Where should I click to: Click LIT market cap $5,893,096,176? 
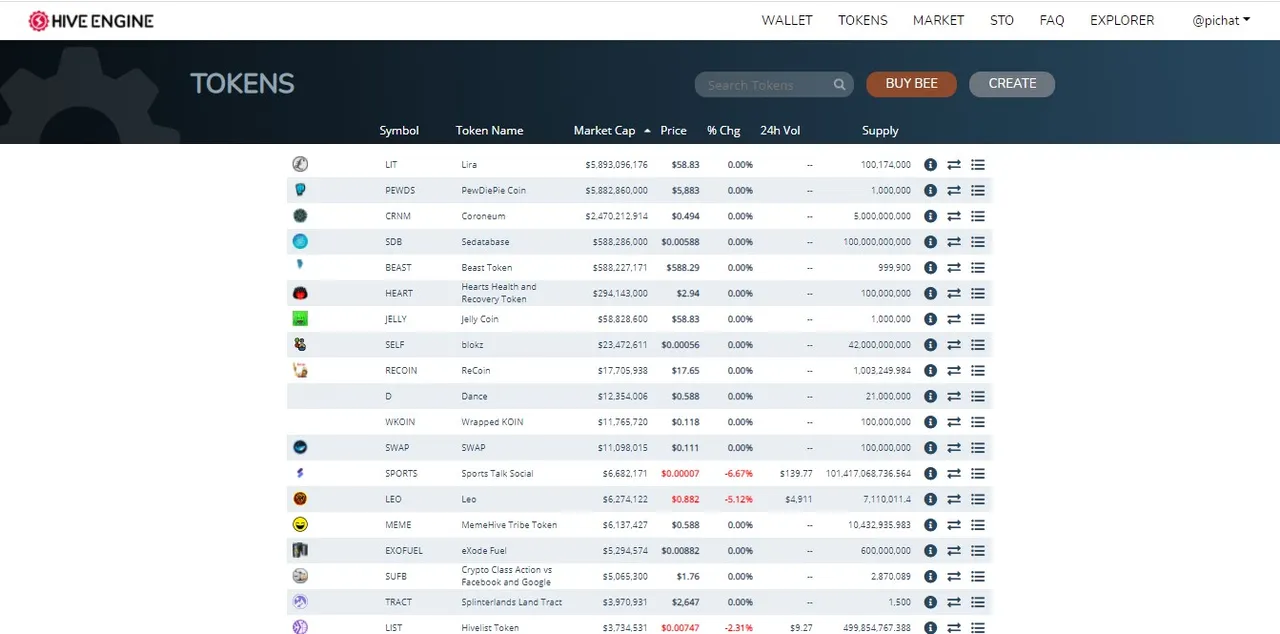(x=616, y=165)
